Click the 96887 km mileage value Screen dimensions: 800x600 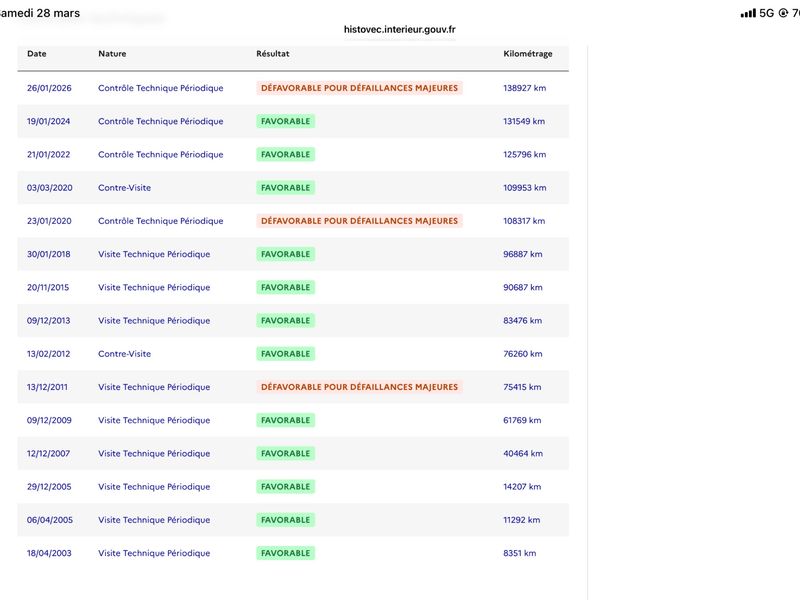point(522,254)
